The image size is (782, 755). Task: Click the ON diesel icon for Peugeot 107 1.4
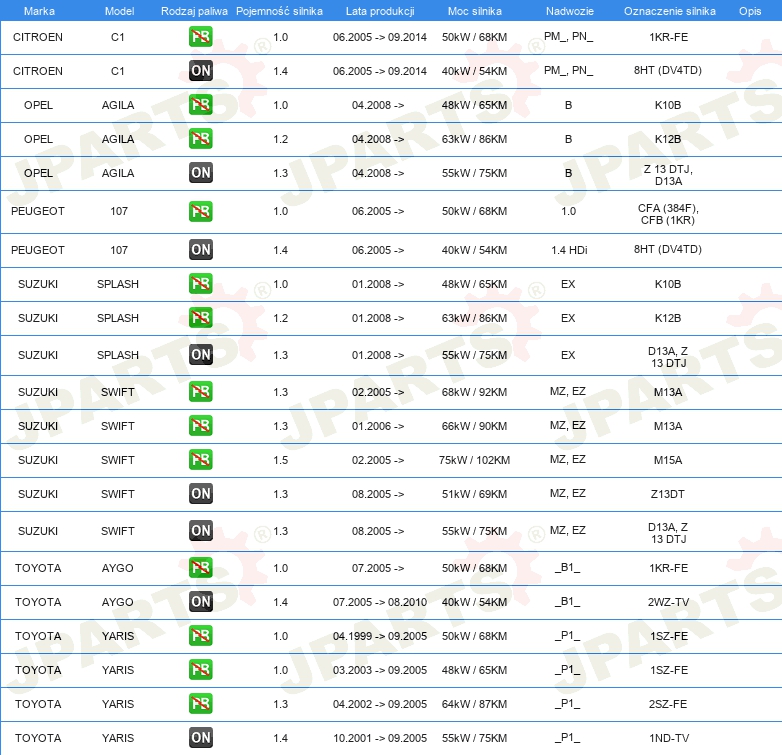[x=200, y=250]
